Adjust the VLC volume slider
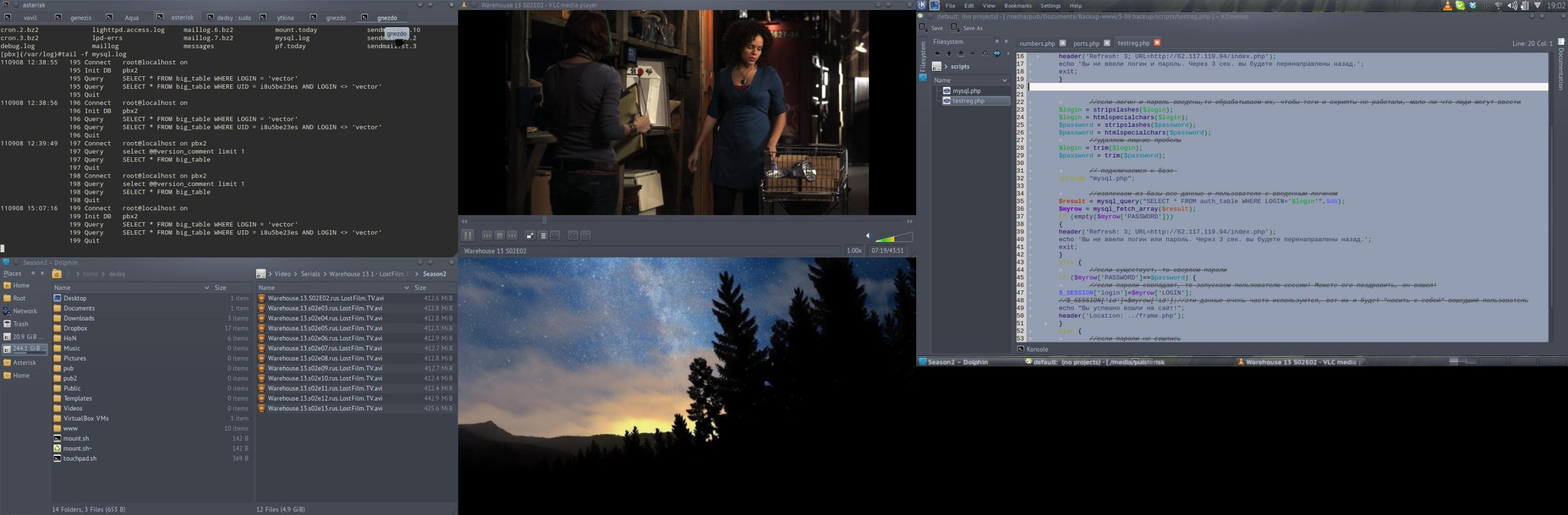The image size is (1568, 515). 894,237
